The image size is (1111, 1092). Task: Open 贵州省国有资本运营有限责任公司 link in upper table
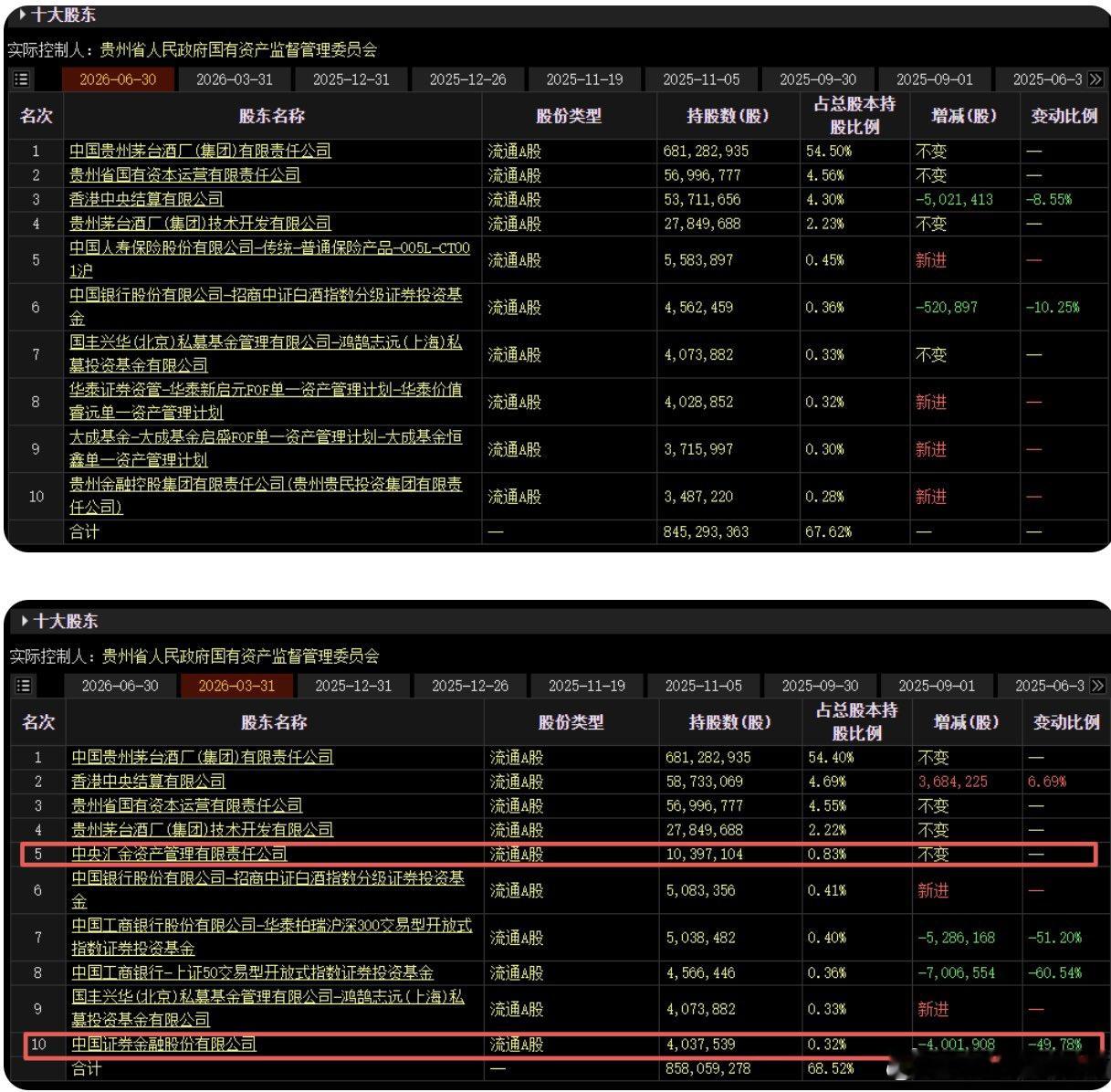point(184,174)
